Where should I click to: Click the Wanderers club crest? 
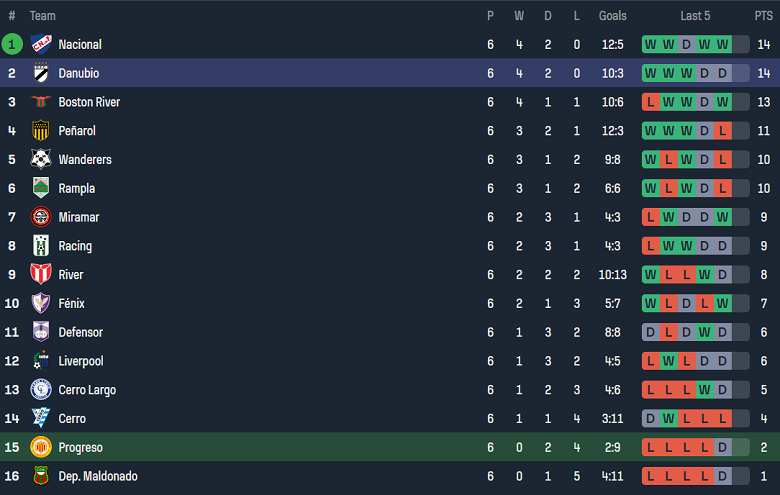point(41,159)
